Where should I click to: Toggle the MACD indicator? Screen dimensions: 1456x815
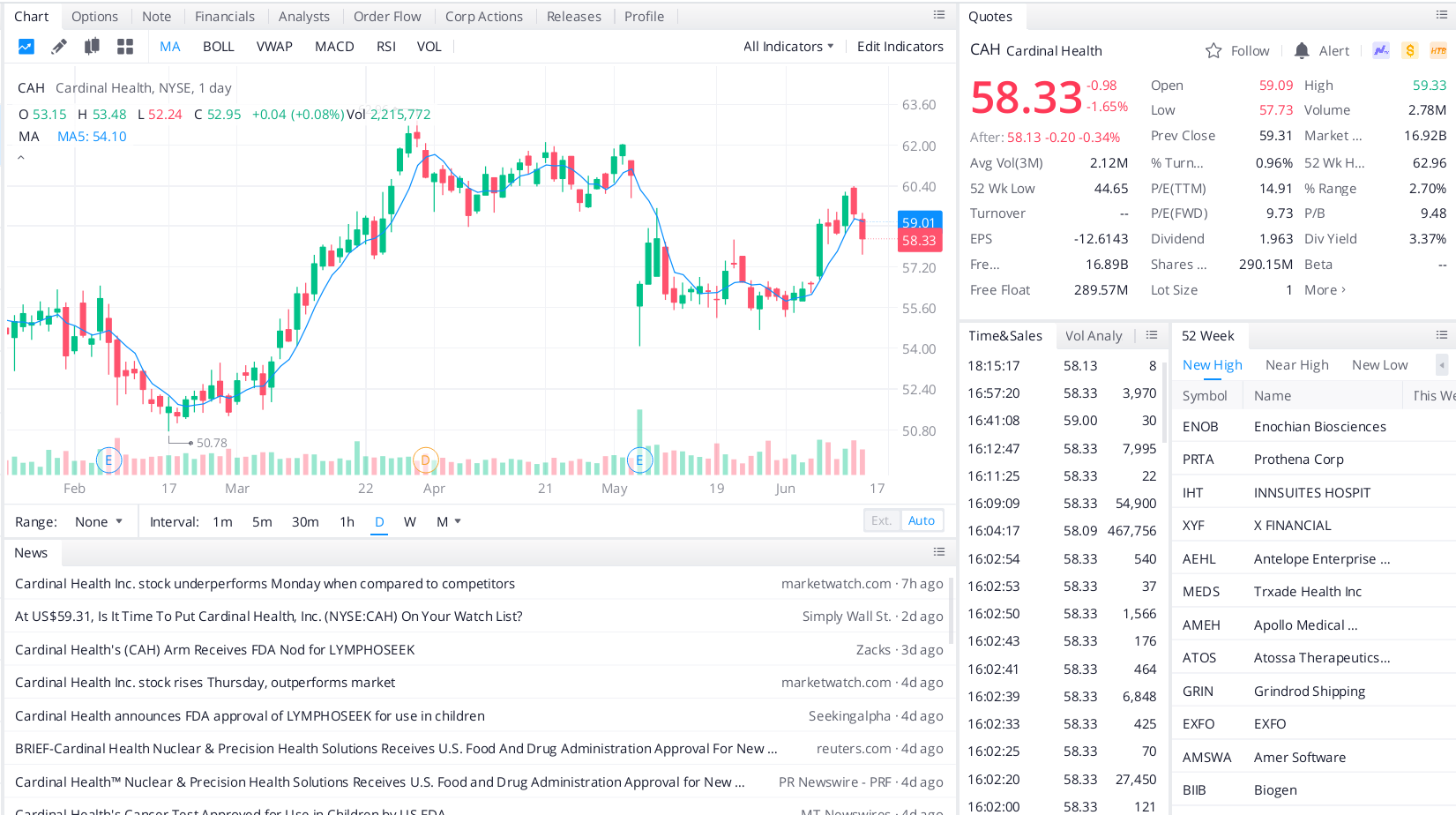[x=334, y=47]
